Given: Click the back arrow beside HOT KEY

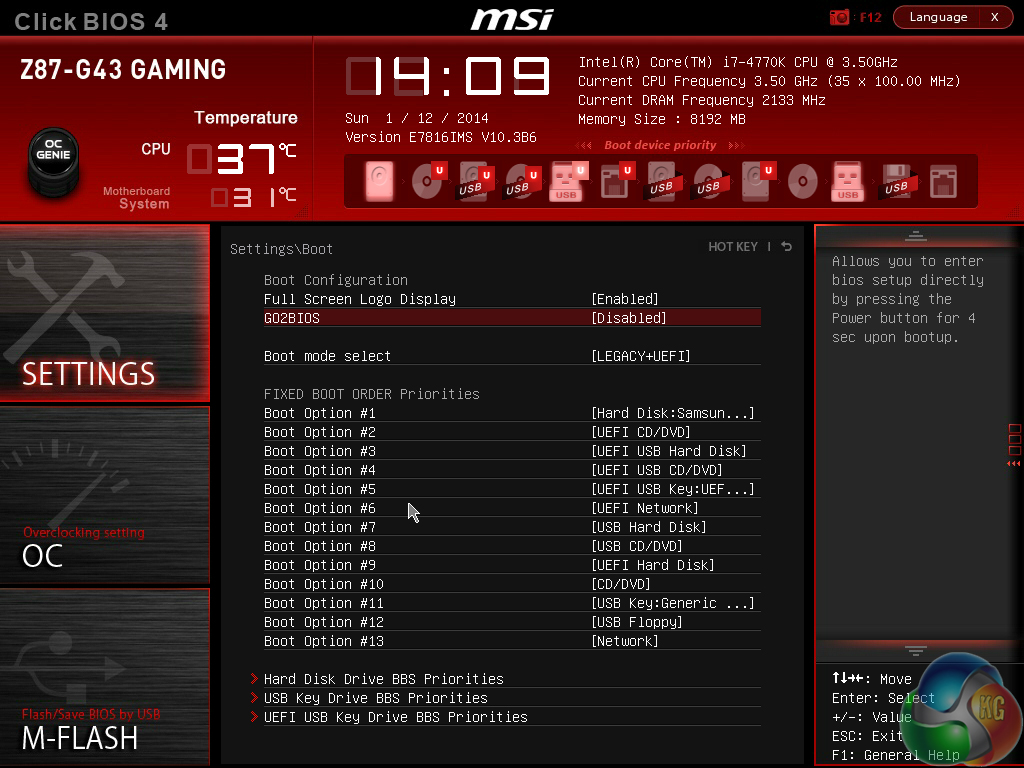Looking at the screenshot, I should point(787,246).
